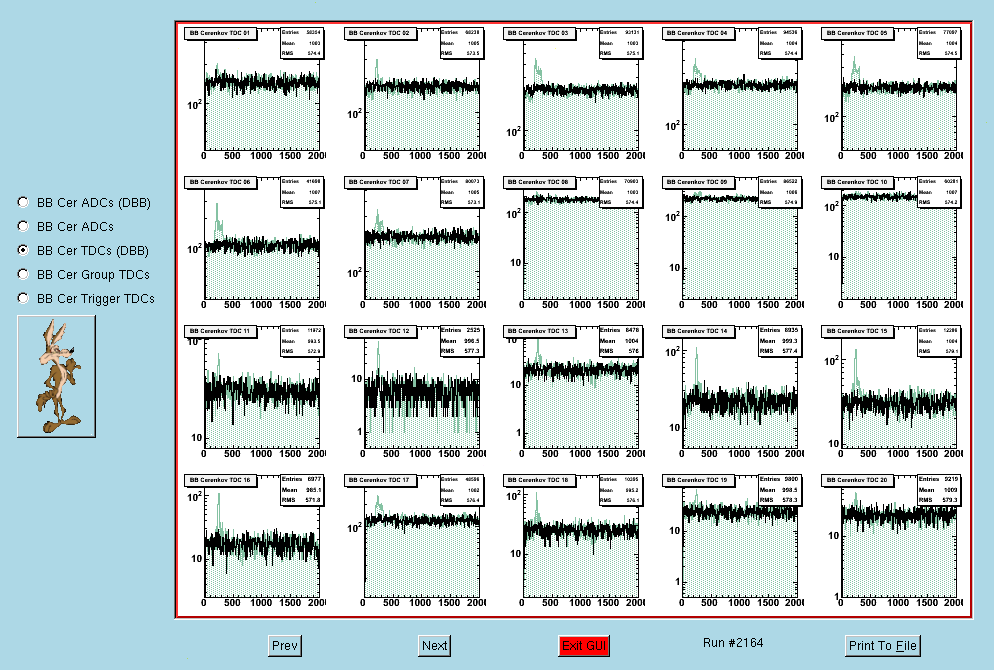Click the coyote cartoon image
Screen dimensions: 994x670
(x=56, y=377)
